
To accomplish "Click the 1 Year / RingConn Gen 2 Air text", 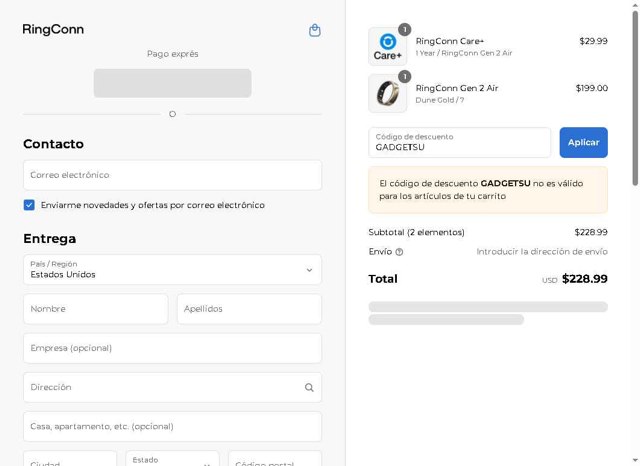I will coord(464,53).
